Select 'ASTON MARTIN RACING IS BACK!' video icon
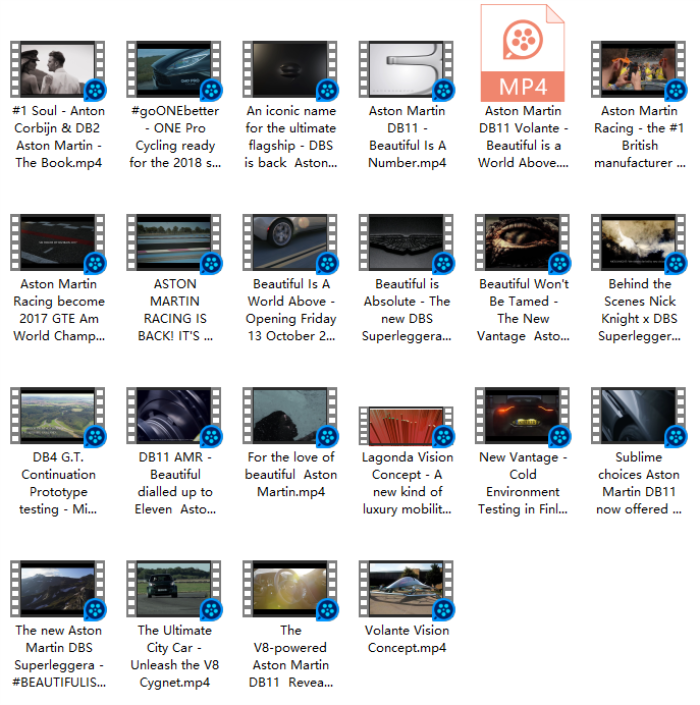The height and width of the screenshot is (705, 700). pos(174,242)
